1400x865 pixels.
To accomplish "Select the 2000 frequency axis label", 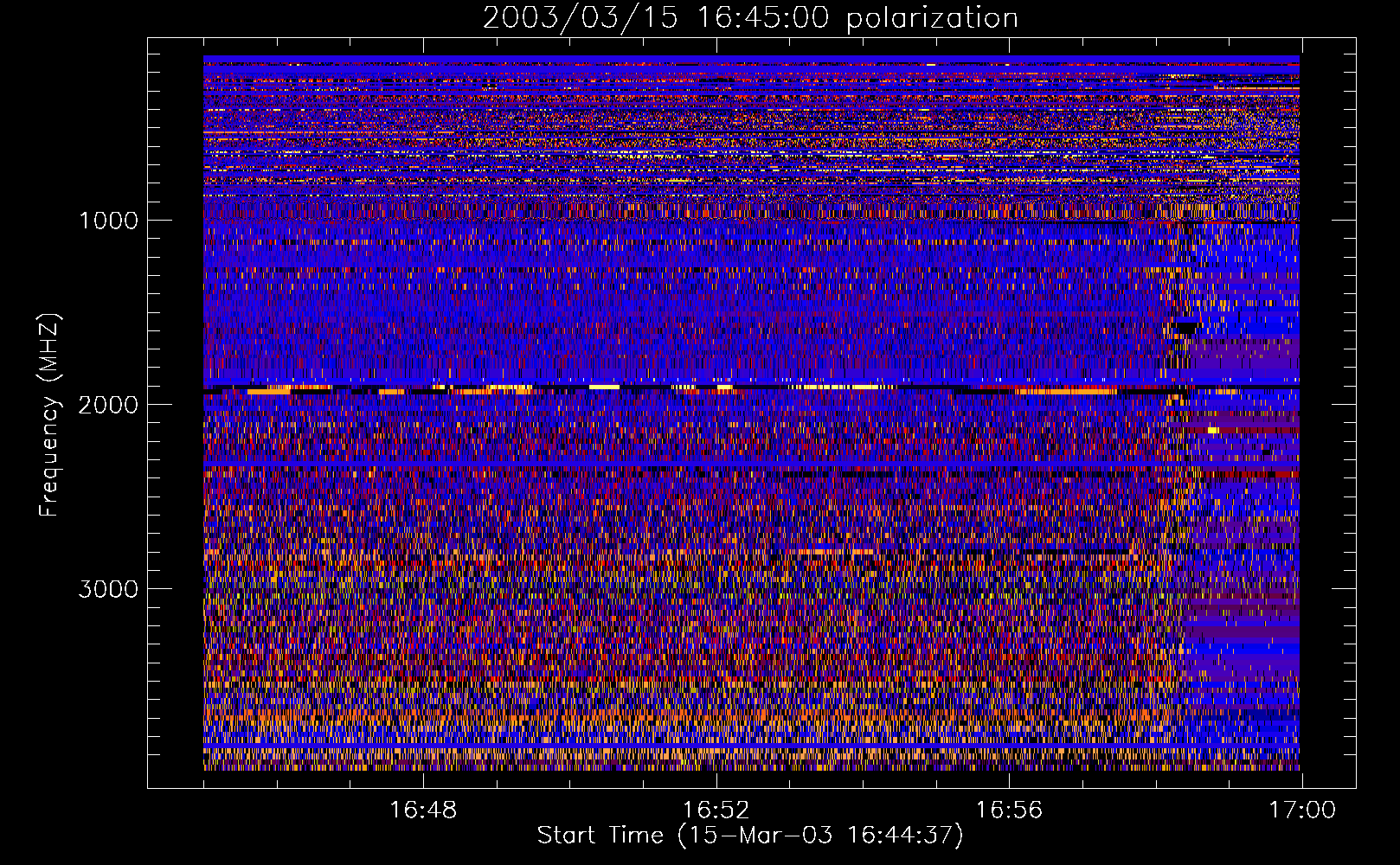I will (108, 405).
